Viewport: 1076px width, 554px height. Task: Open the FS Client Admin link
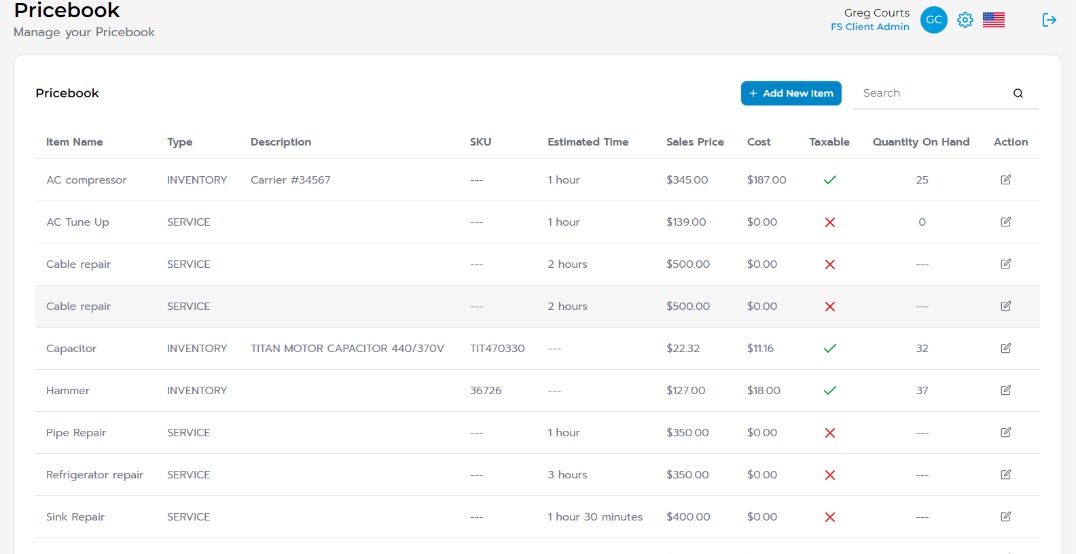(x=870, y=27)
